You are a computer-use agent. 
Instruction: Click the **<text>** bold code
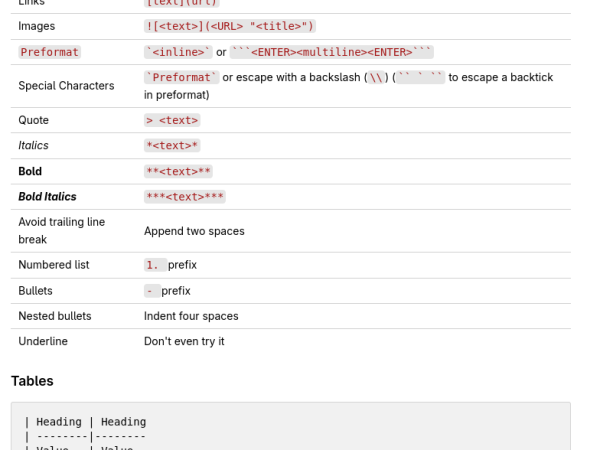pos(178,171)
